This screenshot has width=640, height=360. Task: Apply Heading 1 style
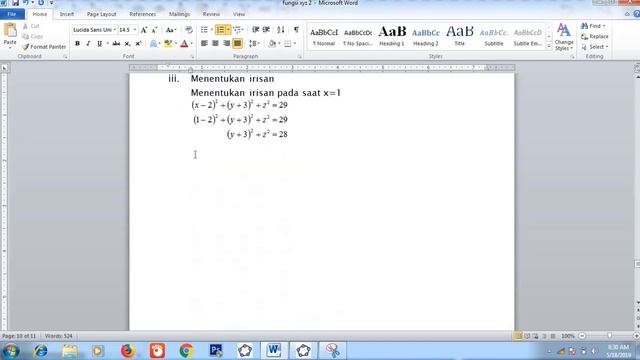pos(392,37)
